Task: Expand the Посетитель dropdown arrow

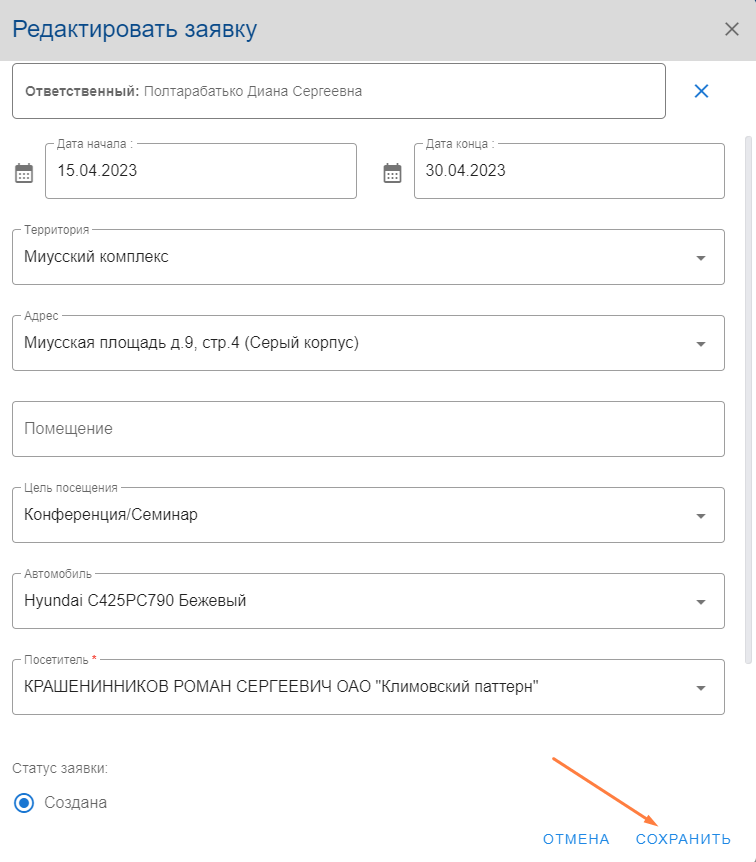Action: click(701, 688)
